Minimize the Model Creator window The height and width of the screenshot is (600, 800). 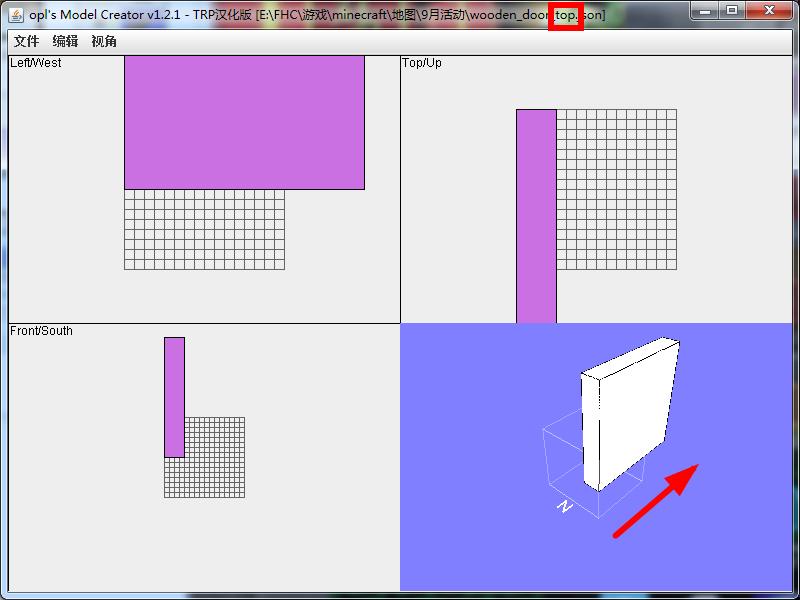click(x=706, y=10)
